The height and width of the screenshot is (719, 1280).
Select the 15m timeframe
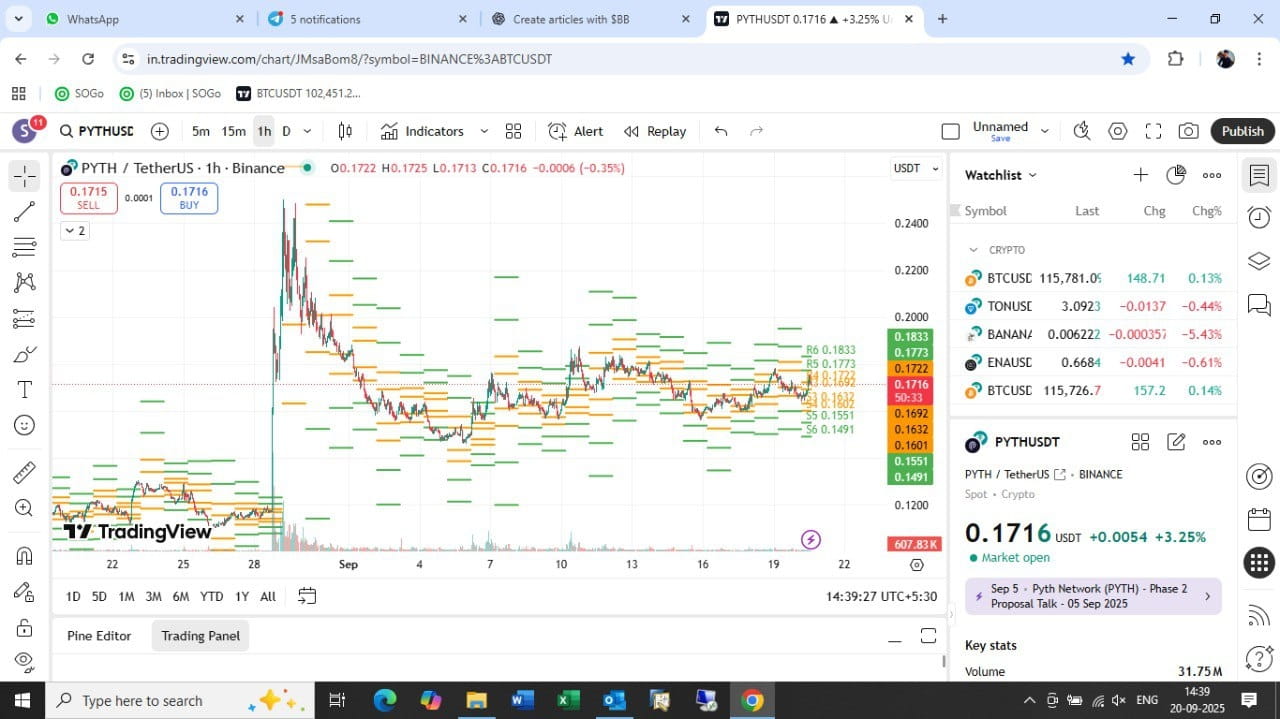[x=234, y=131]
